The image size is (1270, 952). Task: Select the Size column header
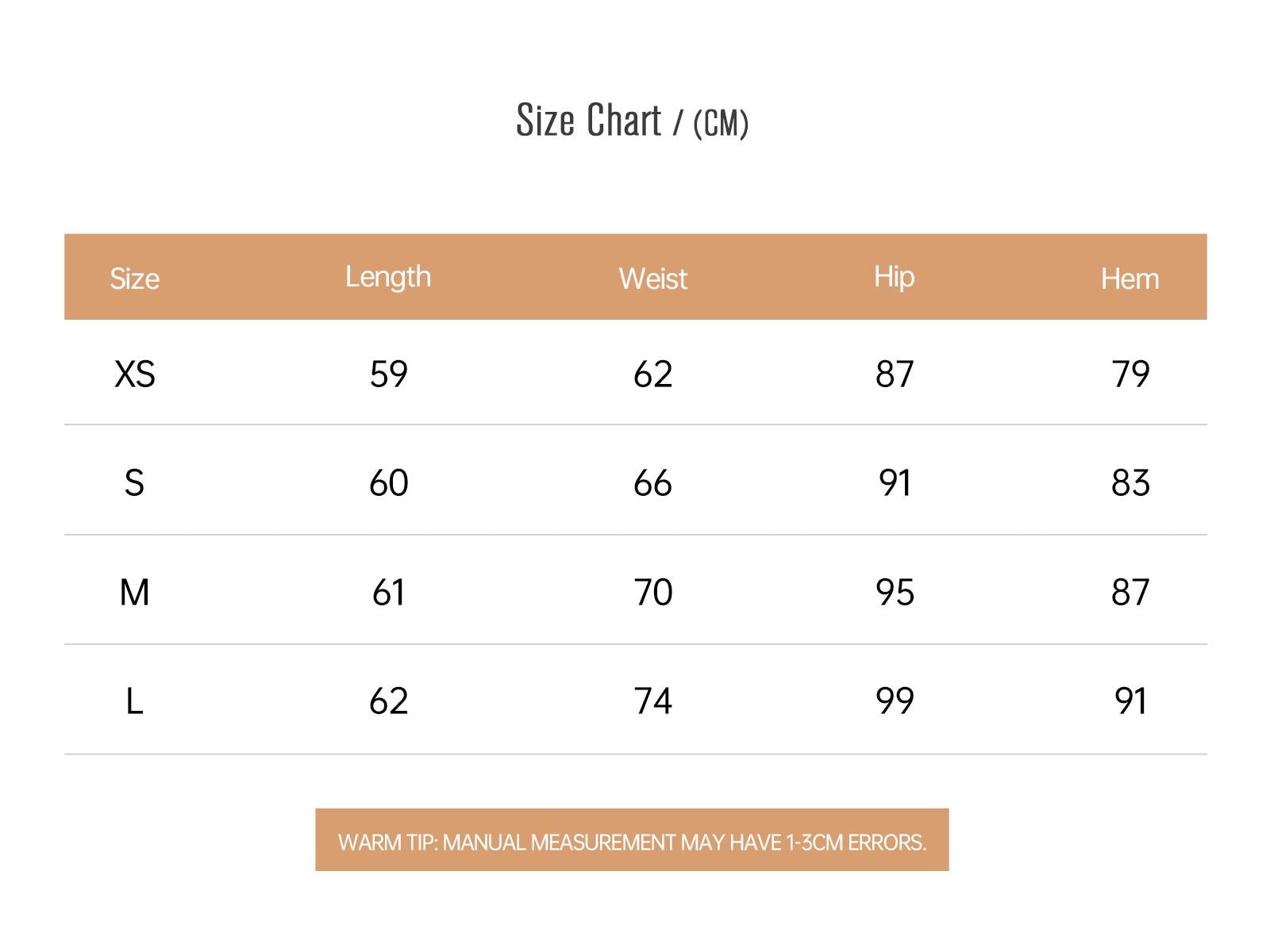click(134, 279)
